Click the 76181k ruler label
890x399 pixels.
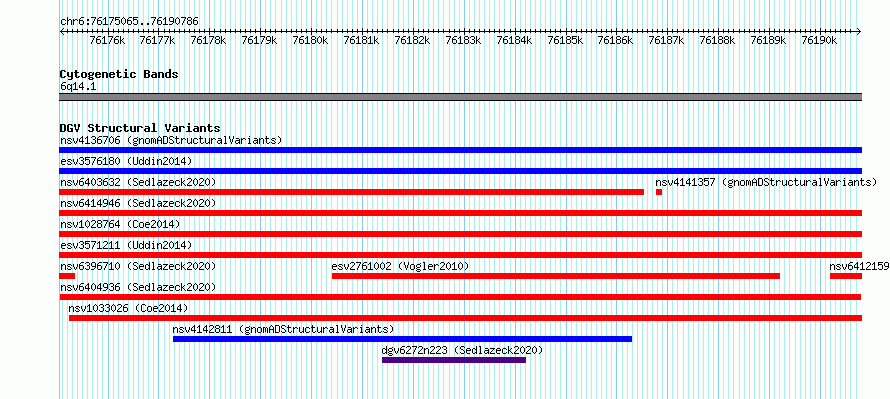point(362,40)
